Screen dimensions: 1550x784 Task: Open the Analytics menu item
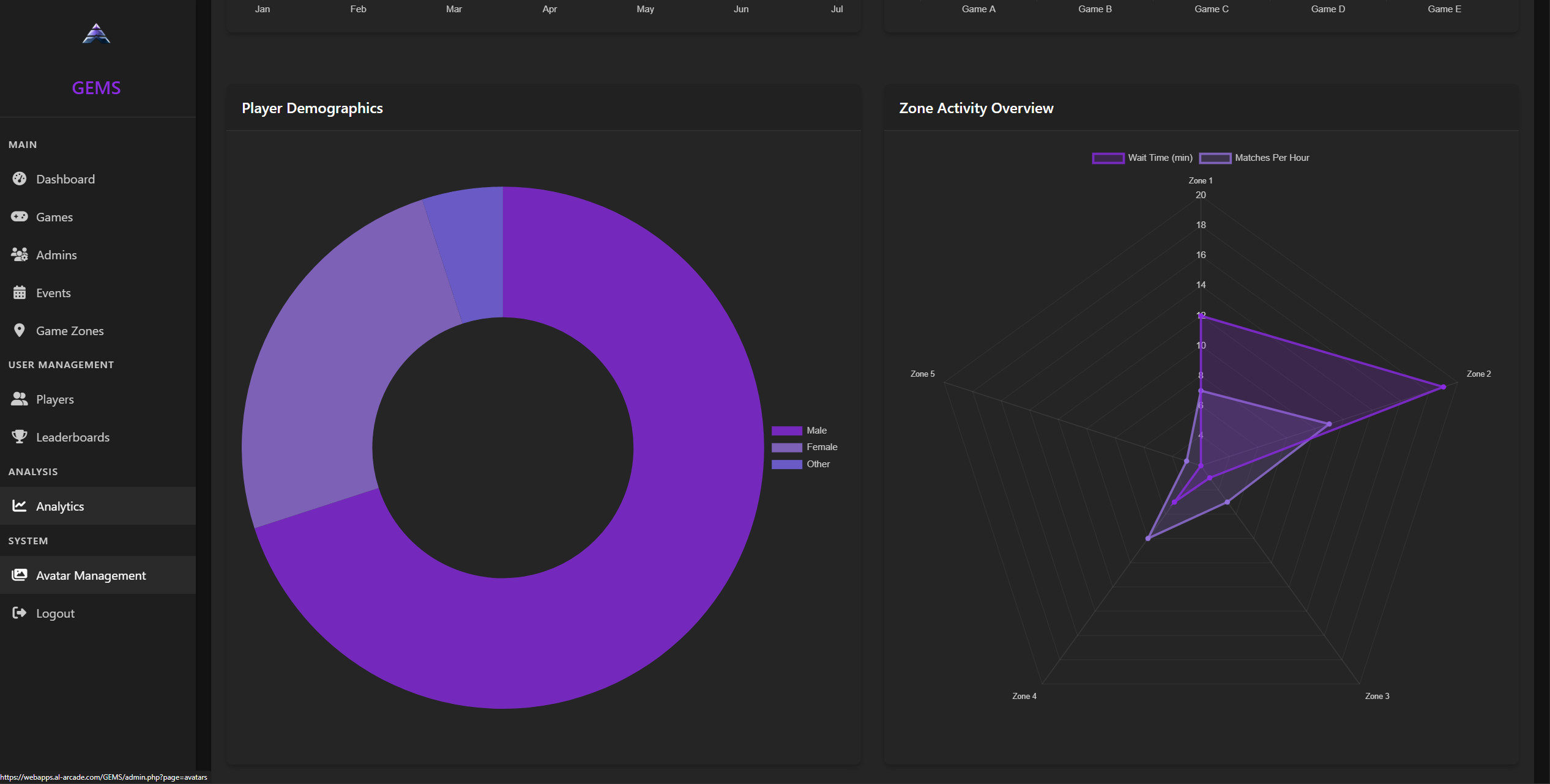pyautogui.click(x=60, y=506)
